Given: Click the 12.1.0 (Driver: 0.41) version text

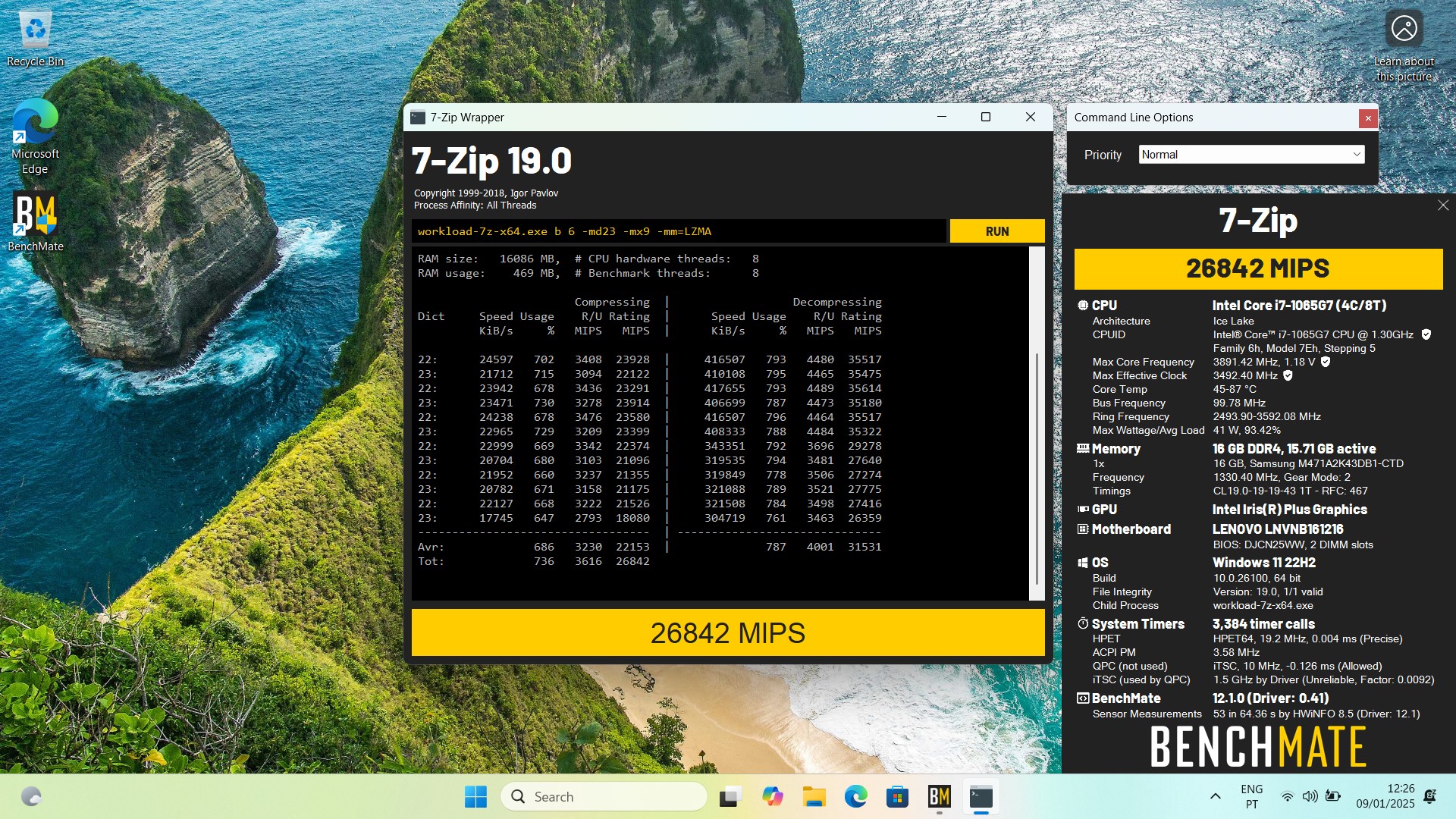Looking at the screenshot, I should click(x=1270, y=698).
